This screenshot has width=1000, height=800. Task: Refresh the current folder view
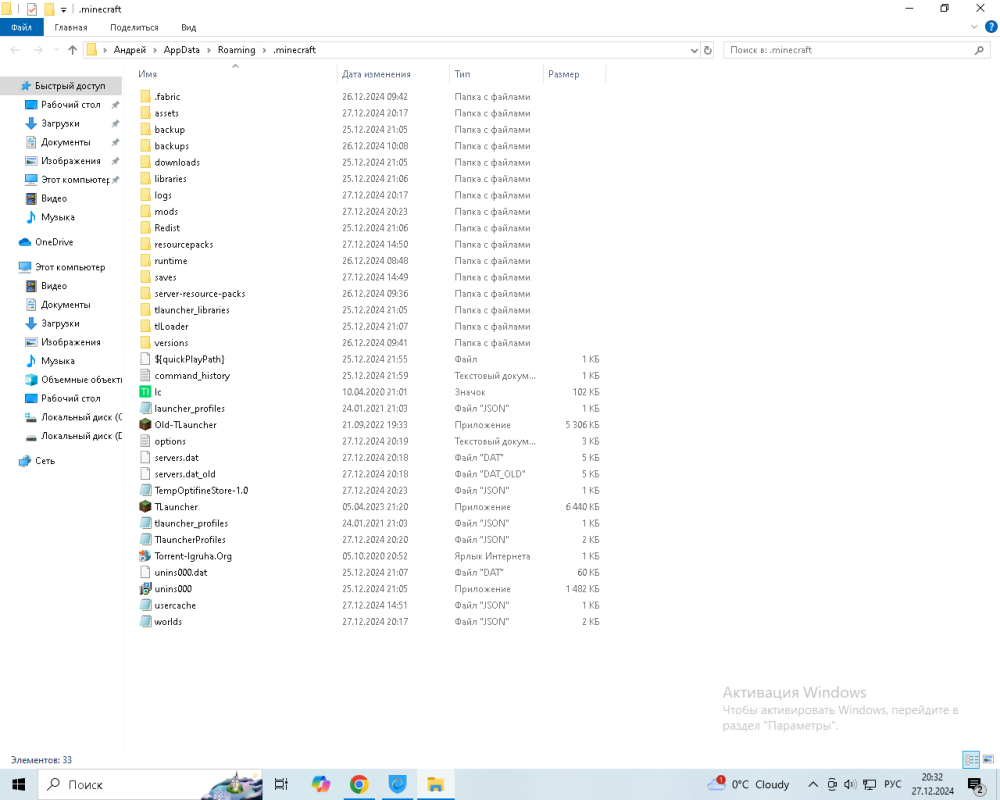click(x=707, y=50)
